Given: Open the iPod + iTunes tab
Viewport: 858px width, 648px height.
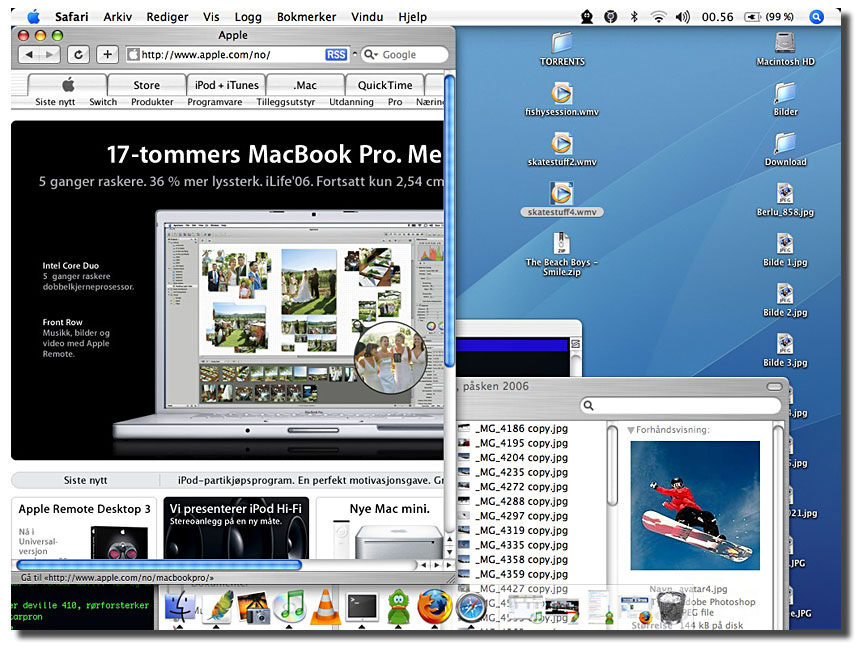Looking at the screenshot, I should (227, 85).
